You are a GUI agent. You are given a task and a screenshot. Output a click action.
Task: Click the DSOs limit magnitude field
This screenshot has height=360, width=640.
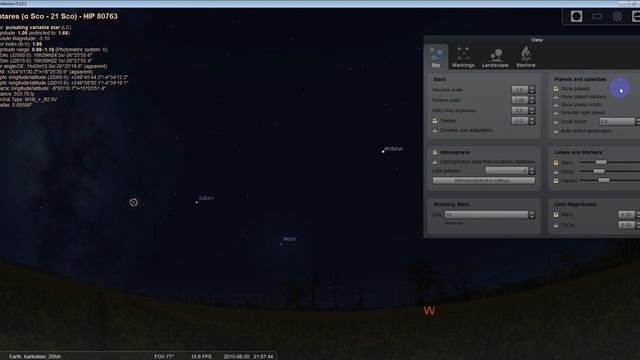click(x=627, y=225)
